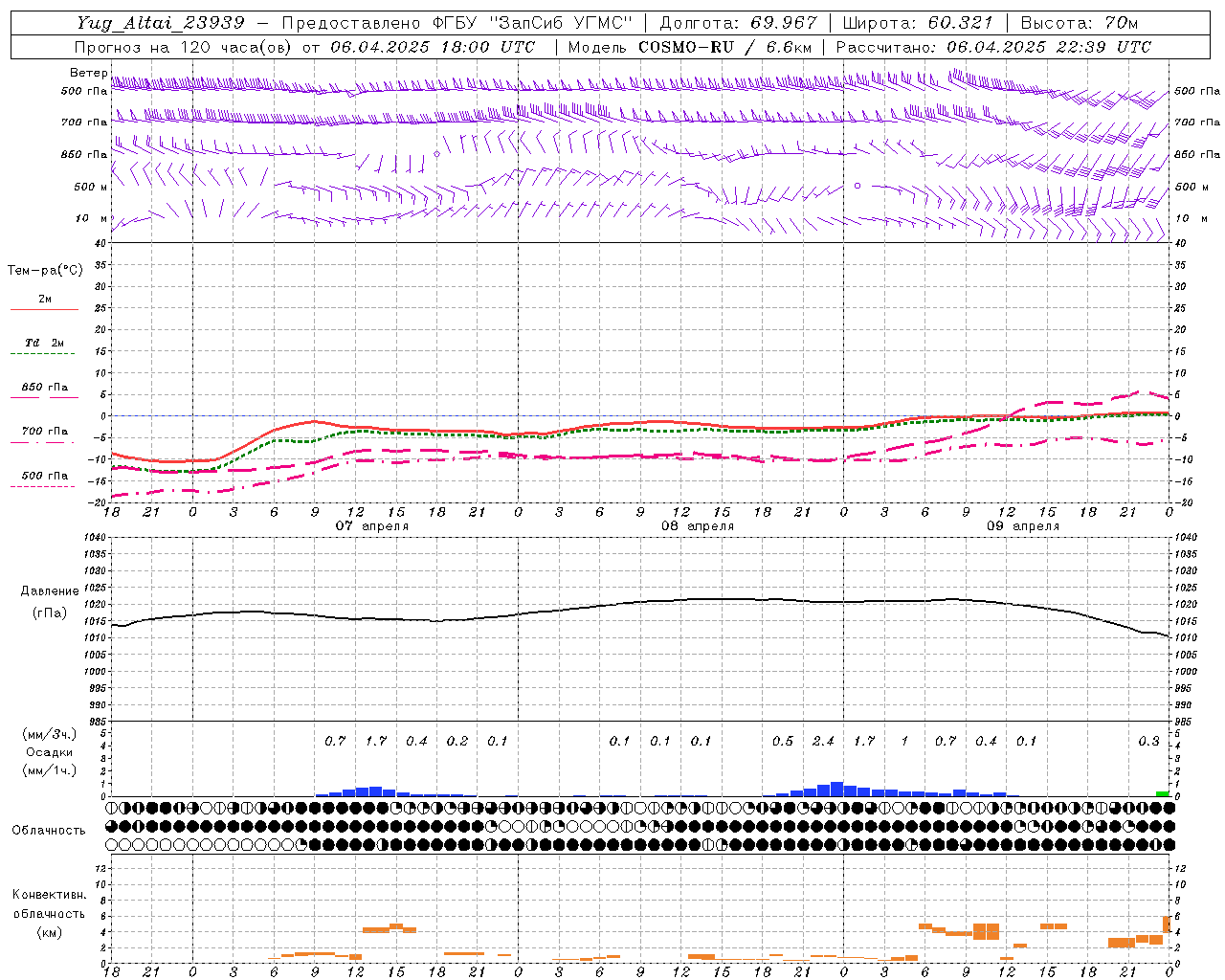This screenshot has height=980, width=1225.
Task: Click the 0.5 precipitation value
Action: tap(783, 741)
